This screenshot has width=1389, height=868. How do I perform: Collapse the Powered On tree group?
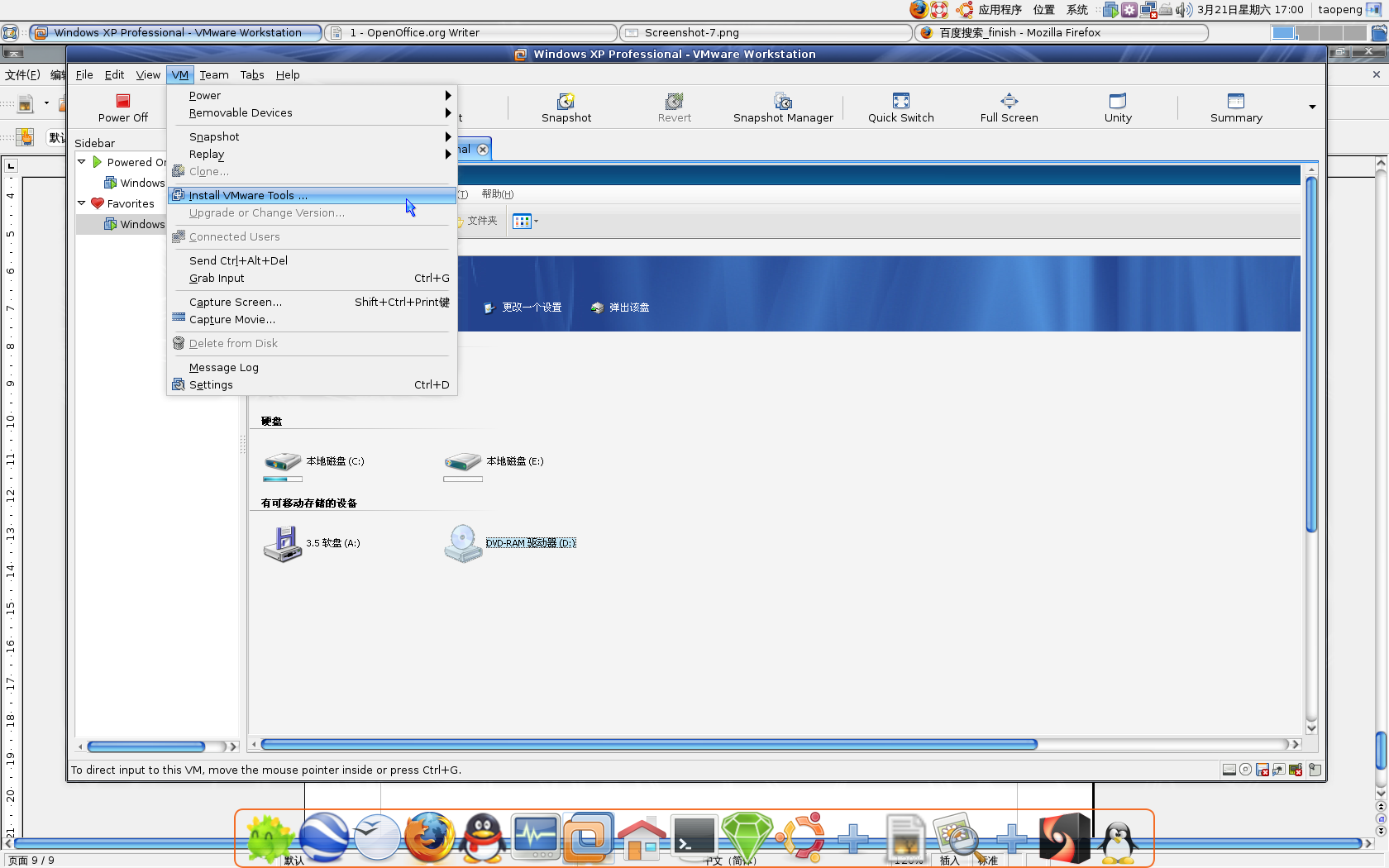pyautogui.click(x=82, y=162)
